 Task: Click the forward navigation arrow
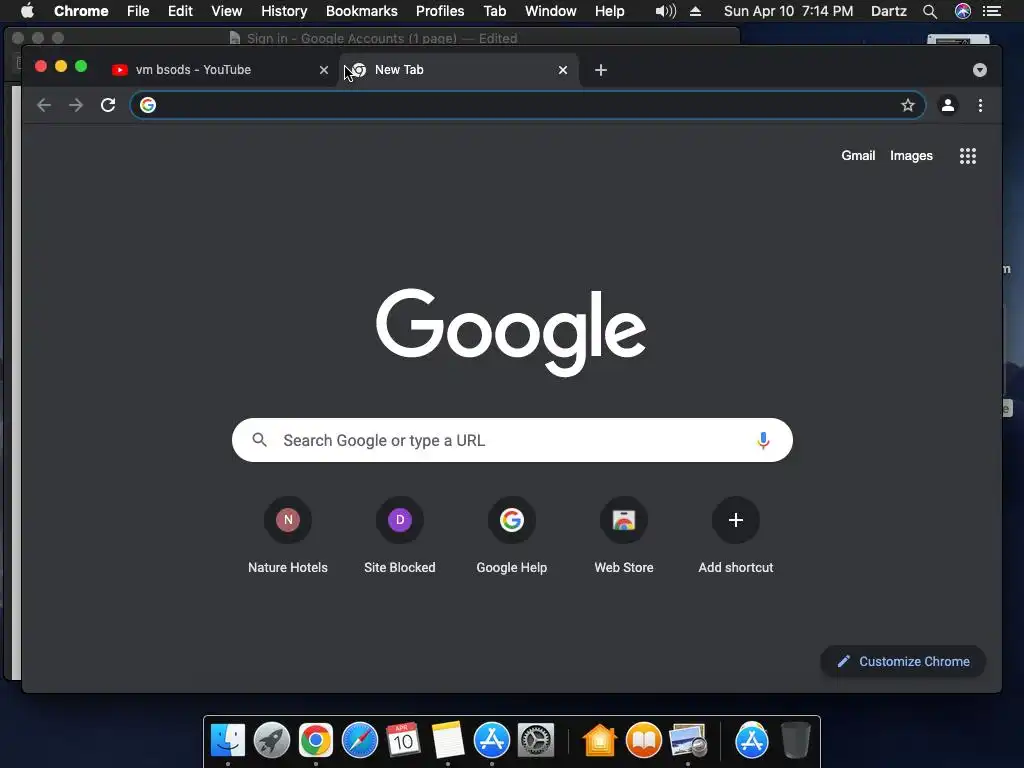coord(76,105)
